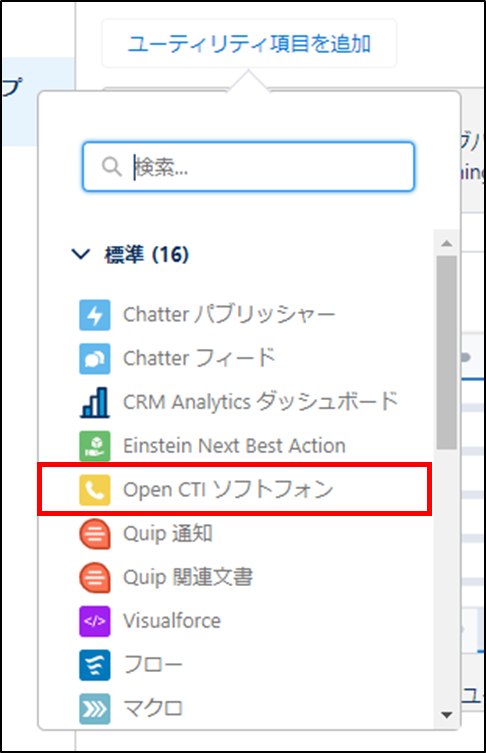Click the Chatter パブリッシャー lightning icon
This screenshot has height=753, width=486.
(x=95, y=315)
